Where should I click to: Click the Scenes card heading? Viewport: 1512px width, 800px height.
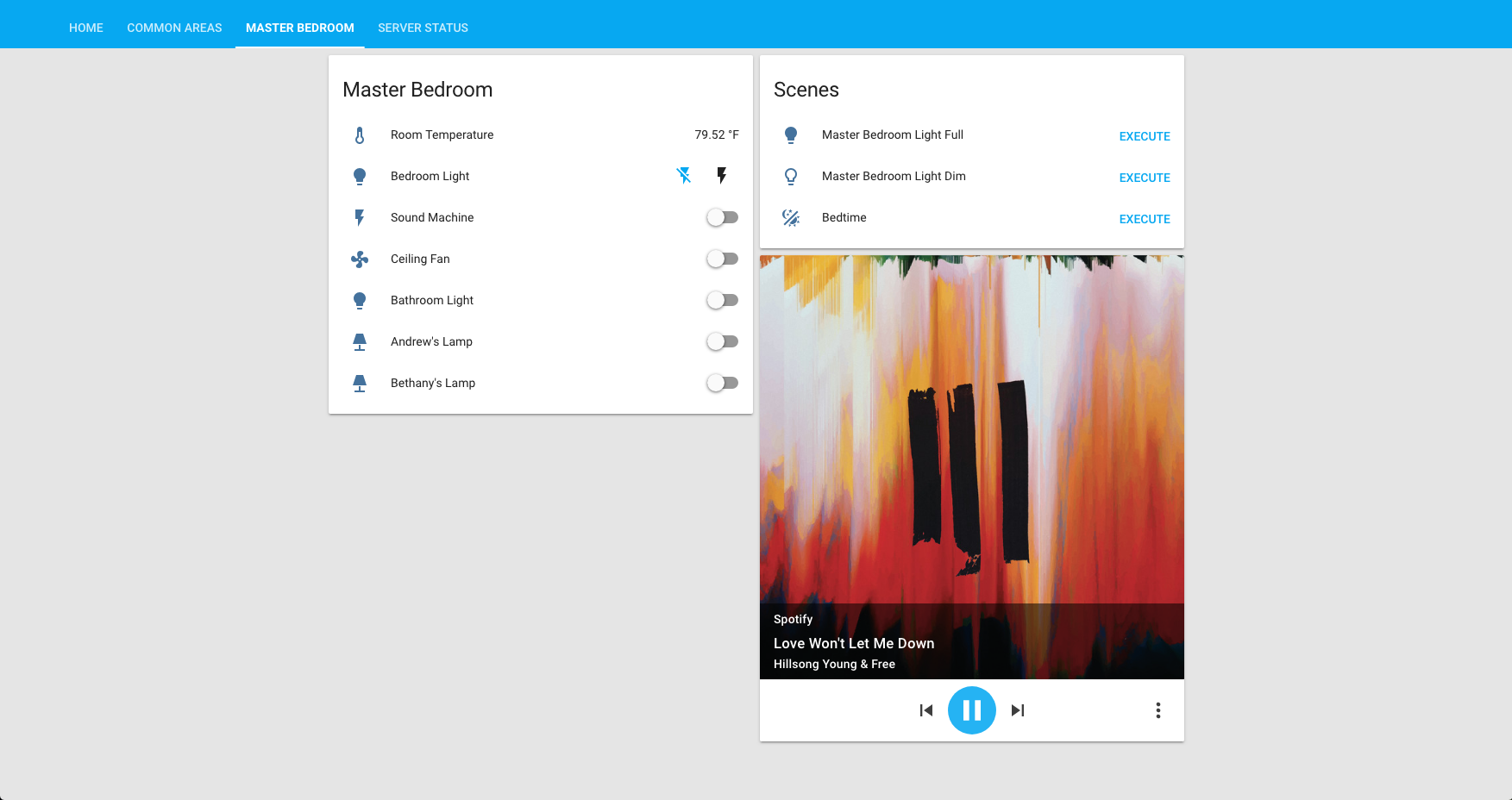coord(806,90)
